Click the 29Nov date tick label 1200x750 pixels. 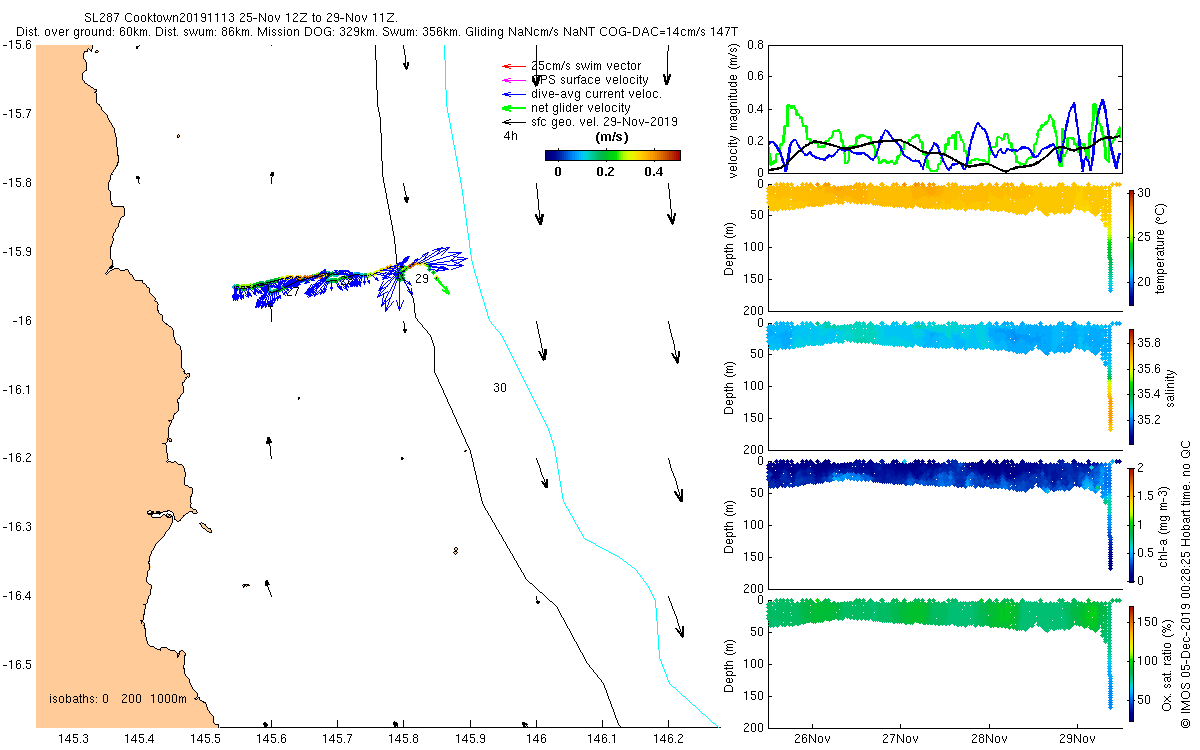pyautogui.click(x=1077, y=741)
